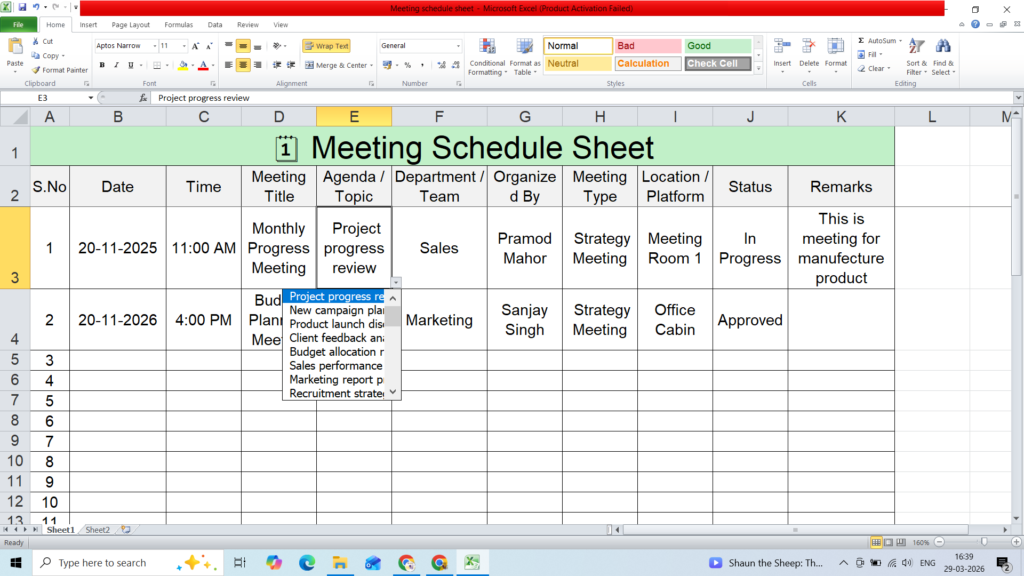Apply the Calculation cell style
This screenshot has height=576, width=1024.
647,63
